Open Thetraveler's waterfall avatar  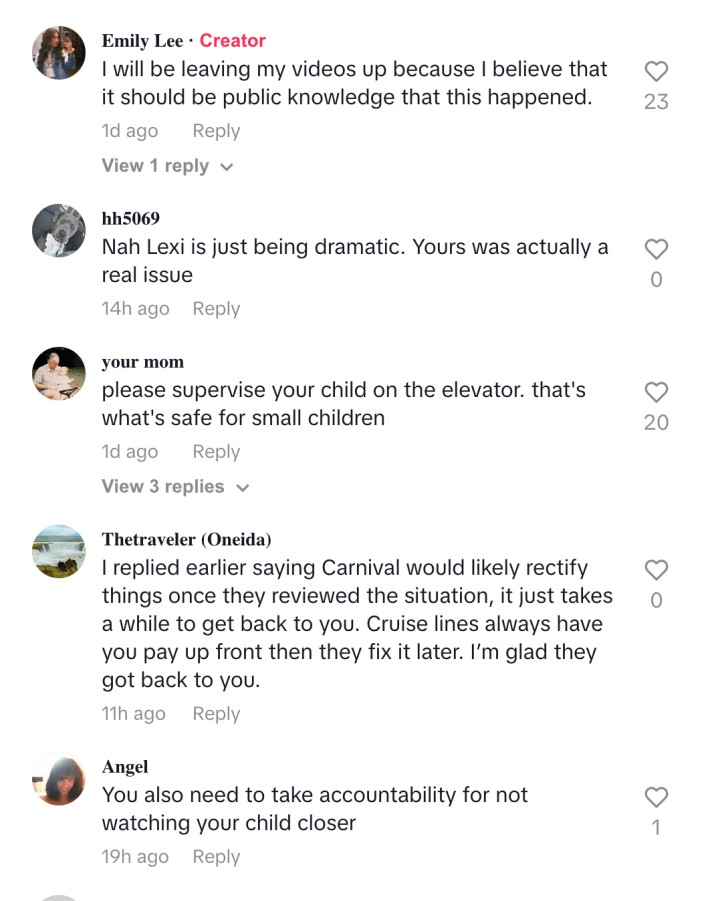[x=59, y=551]
